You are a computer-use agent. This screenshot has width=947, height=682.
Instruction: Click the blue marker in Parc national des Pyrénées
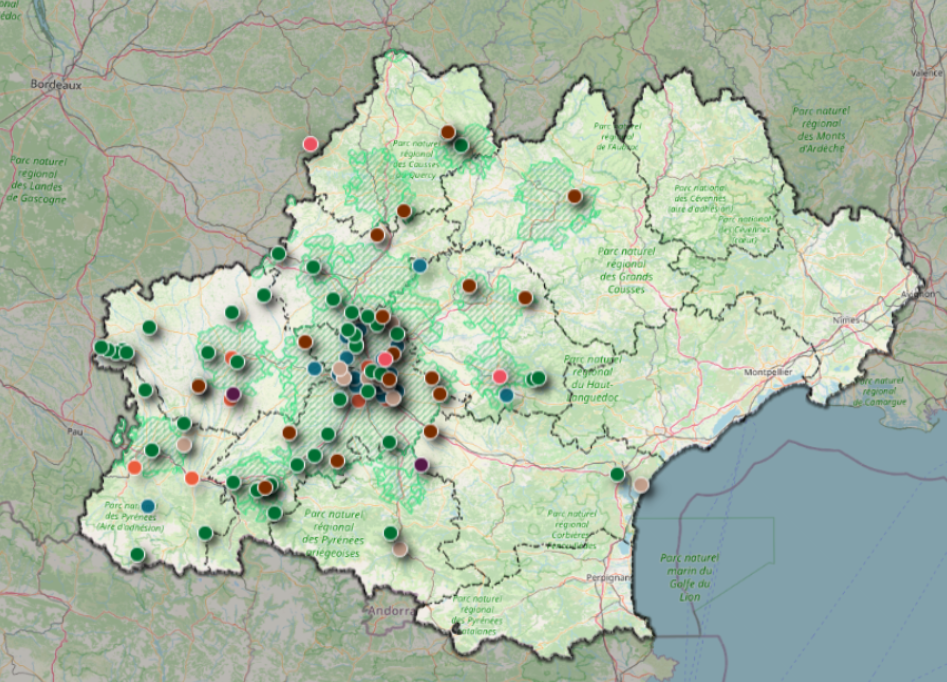click(148, 506)
